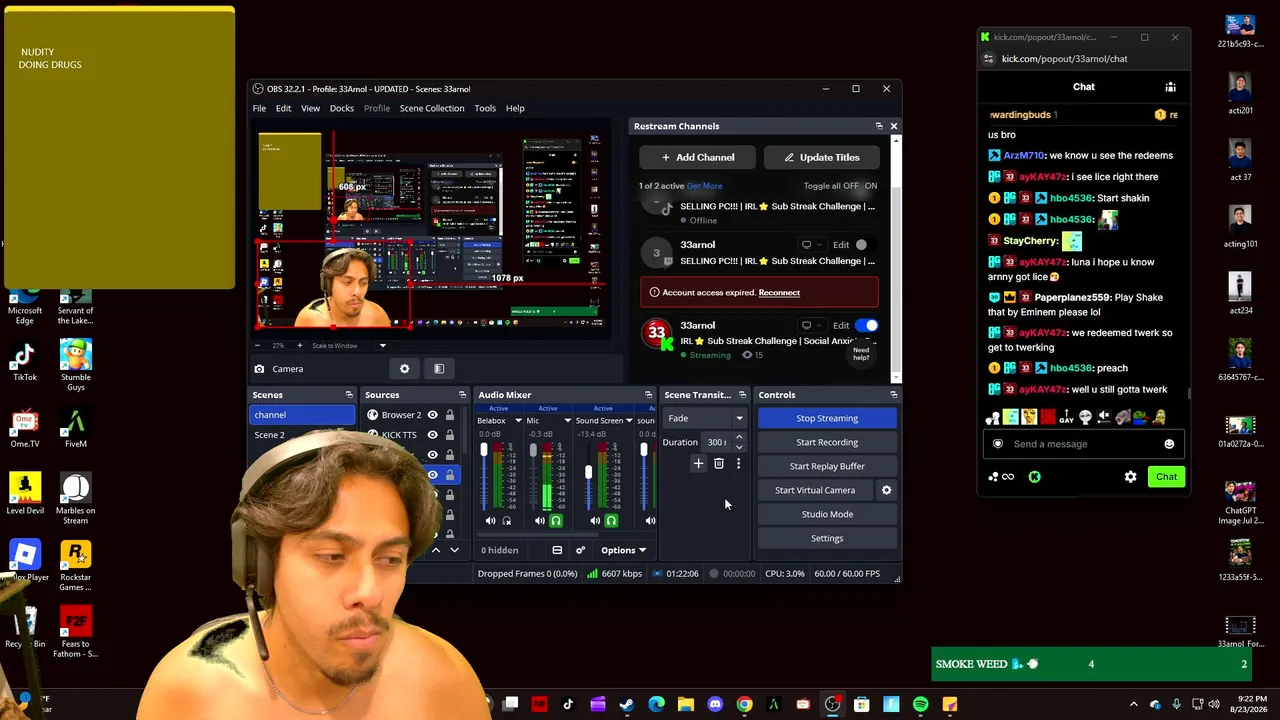Open Camera source filters icon
Viewport: 1280px width, 720px height.
tap(439, 369)
